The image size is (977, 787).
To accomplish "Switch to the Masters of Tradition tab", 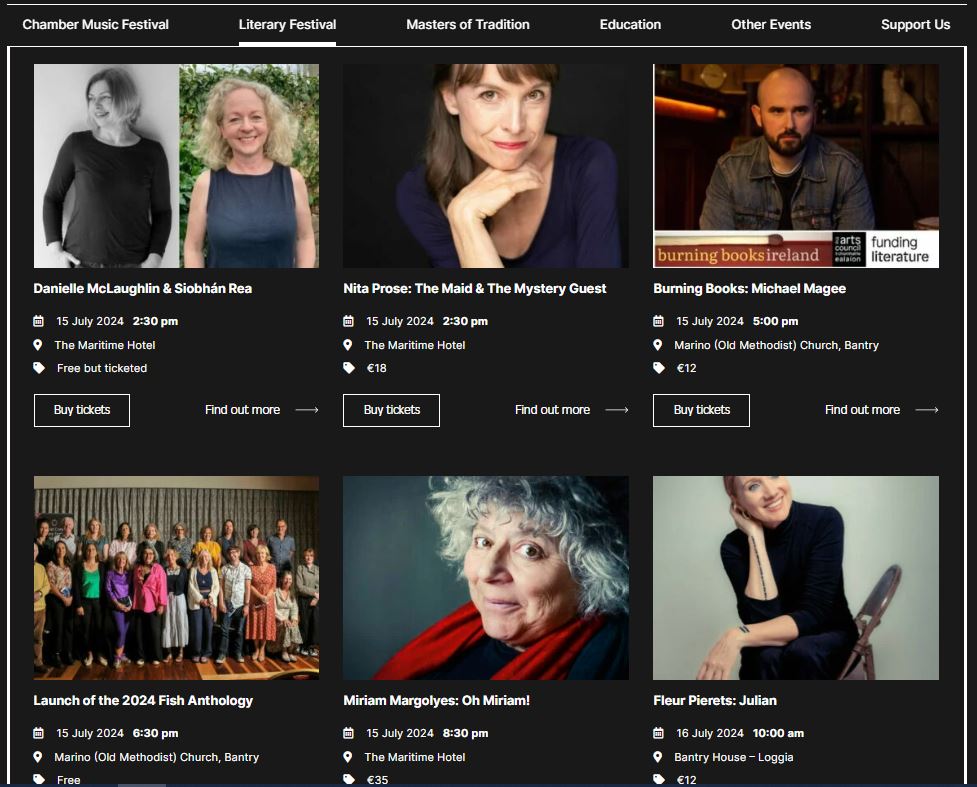I will click(x=467, y=23).
